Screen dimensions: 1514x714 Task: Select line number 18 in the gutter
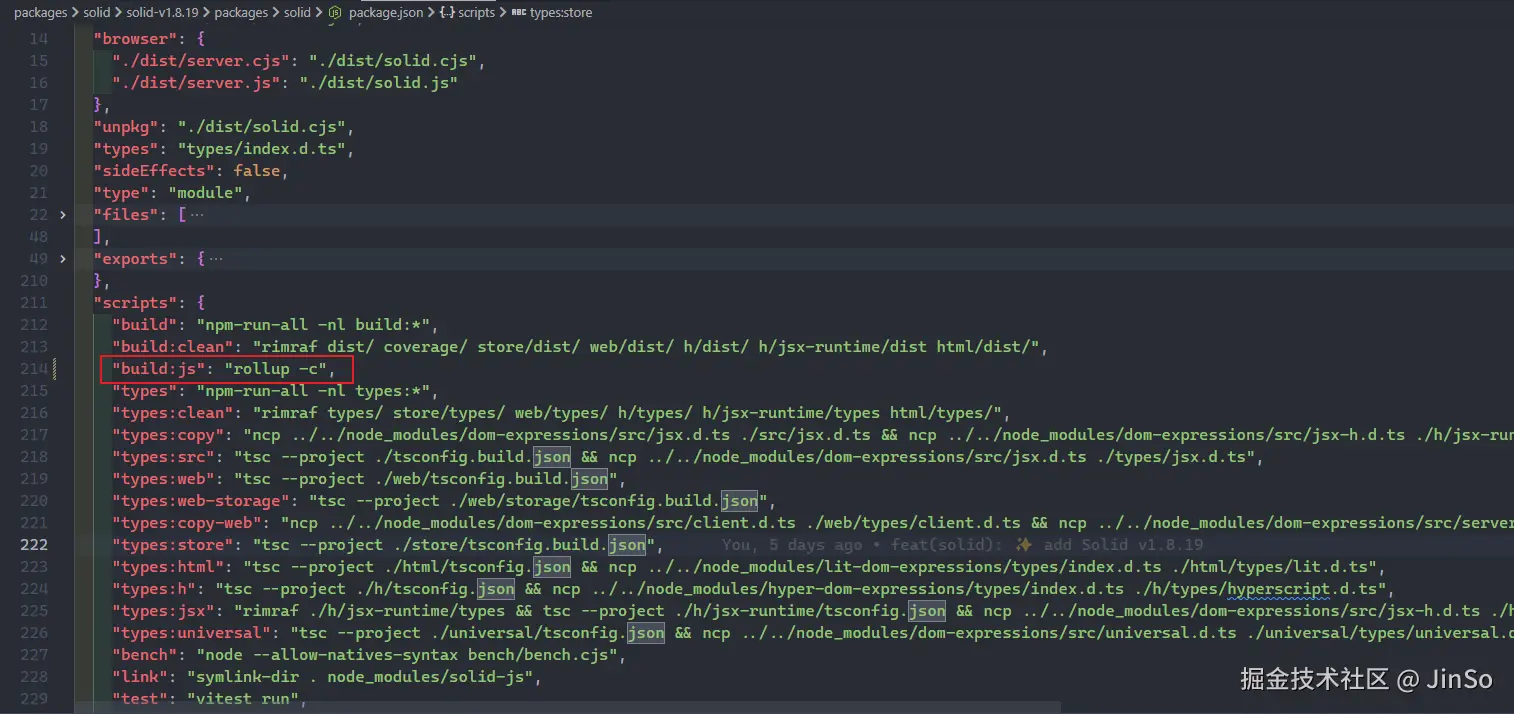click(38, 127)
